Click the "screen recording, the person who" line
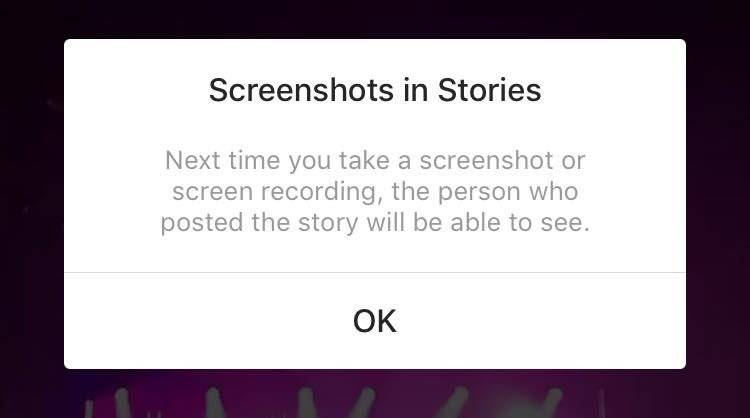Screen dimensions: 750x418 coord(375,192)
